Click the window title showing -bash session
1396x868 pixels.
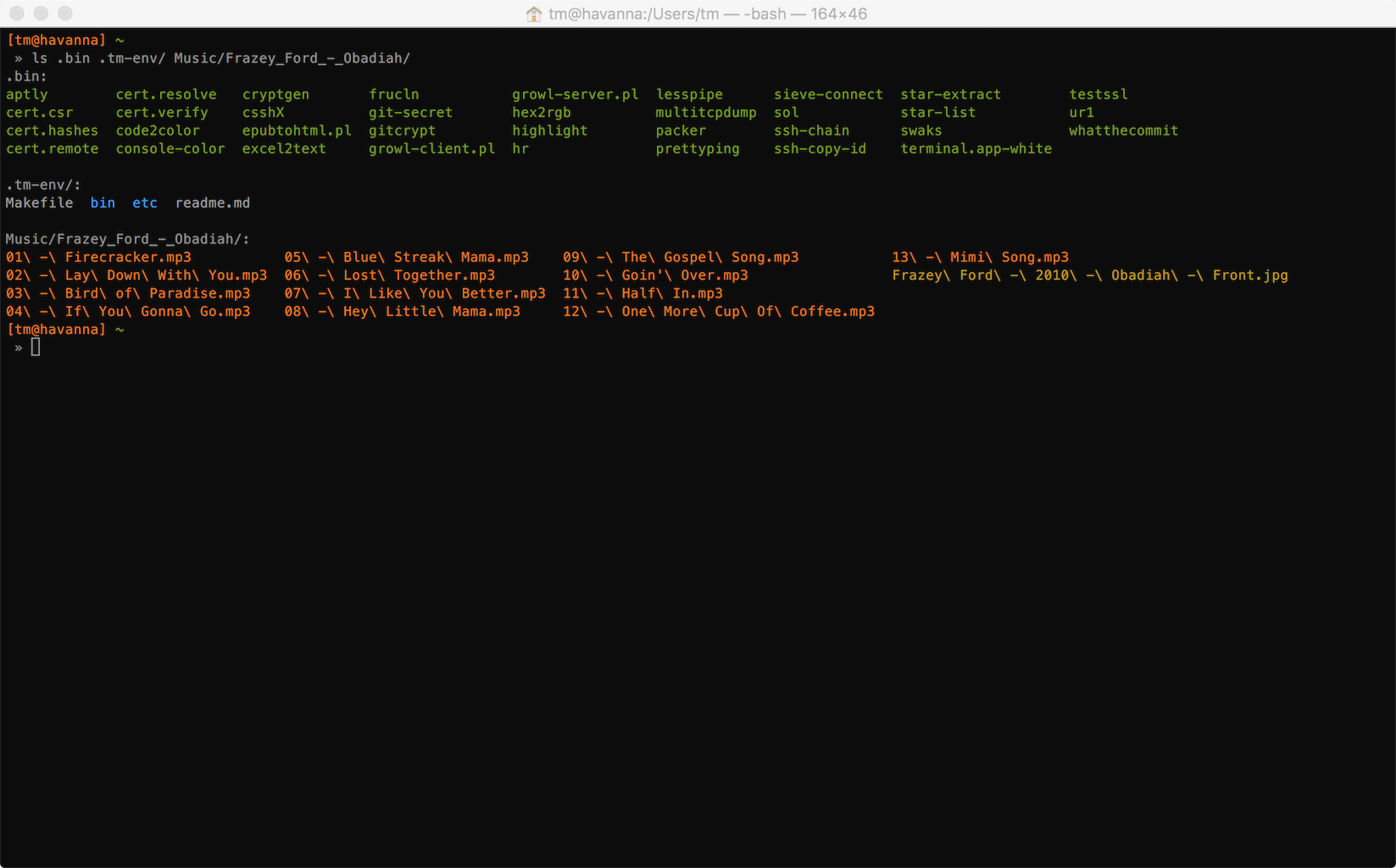(x=707, y=14)
